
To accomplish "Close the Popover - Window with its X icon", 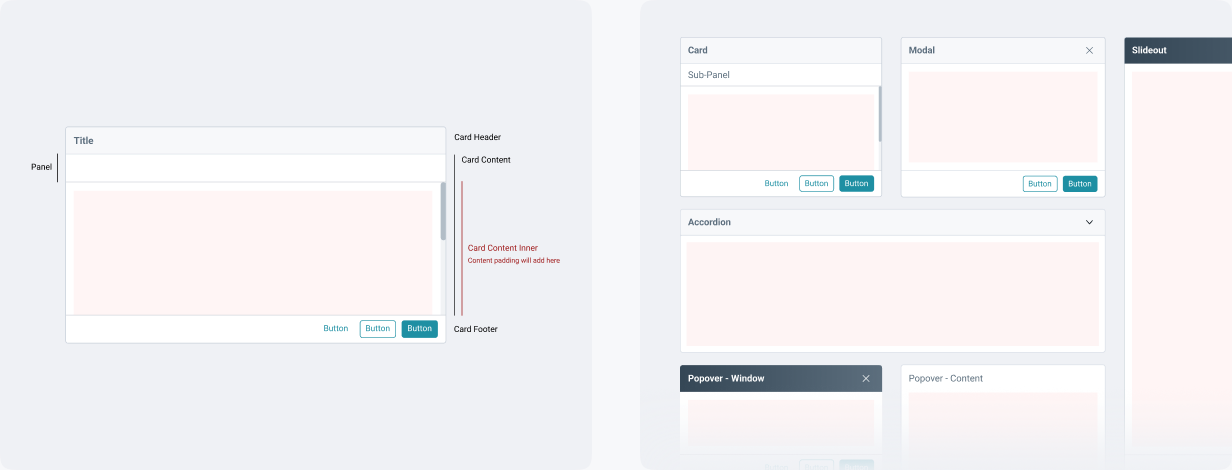I will coord(866,378).
